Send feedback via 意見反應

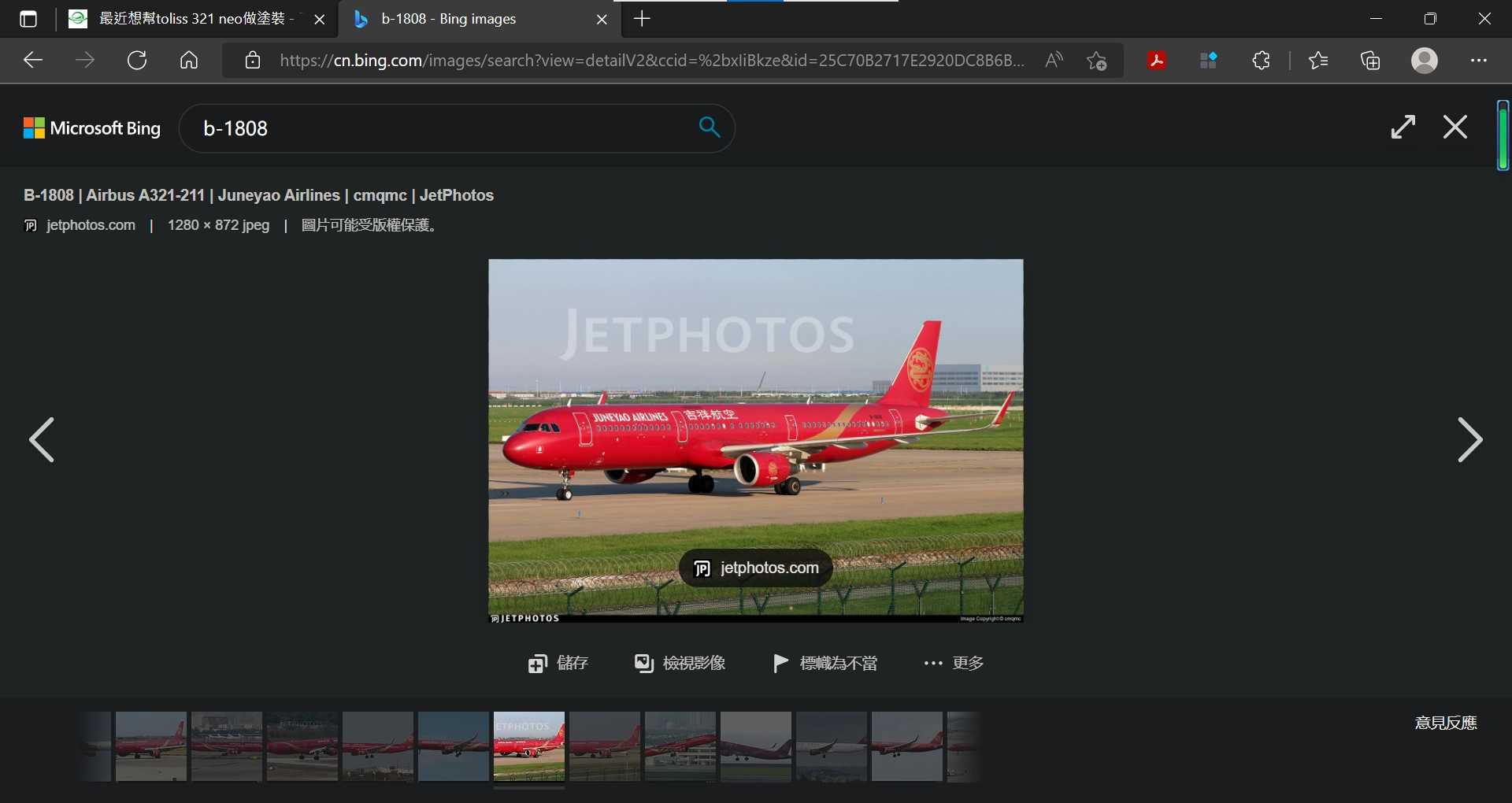1446,723
